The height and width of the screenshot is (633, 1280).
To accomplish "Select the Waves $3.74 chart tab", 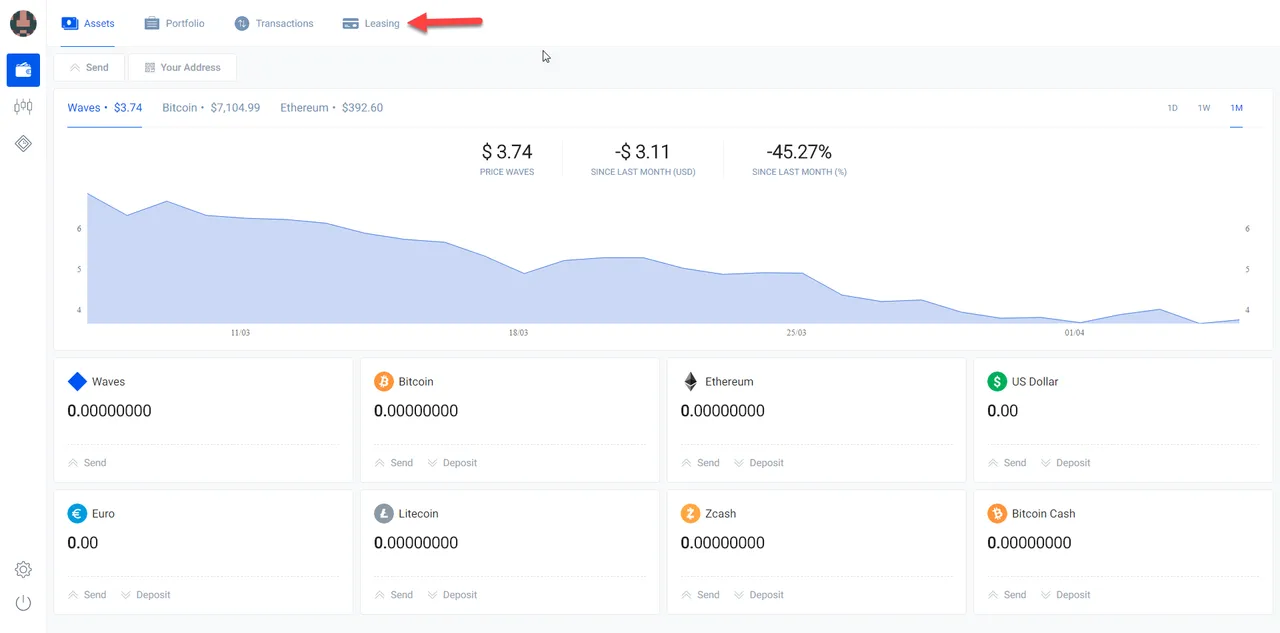I will pos(105,107).
